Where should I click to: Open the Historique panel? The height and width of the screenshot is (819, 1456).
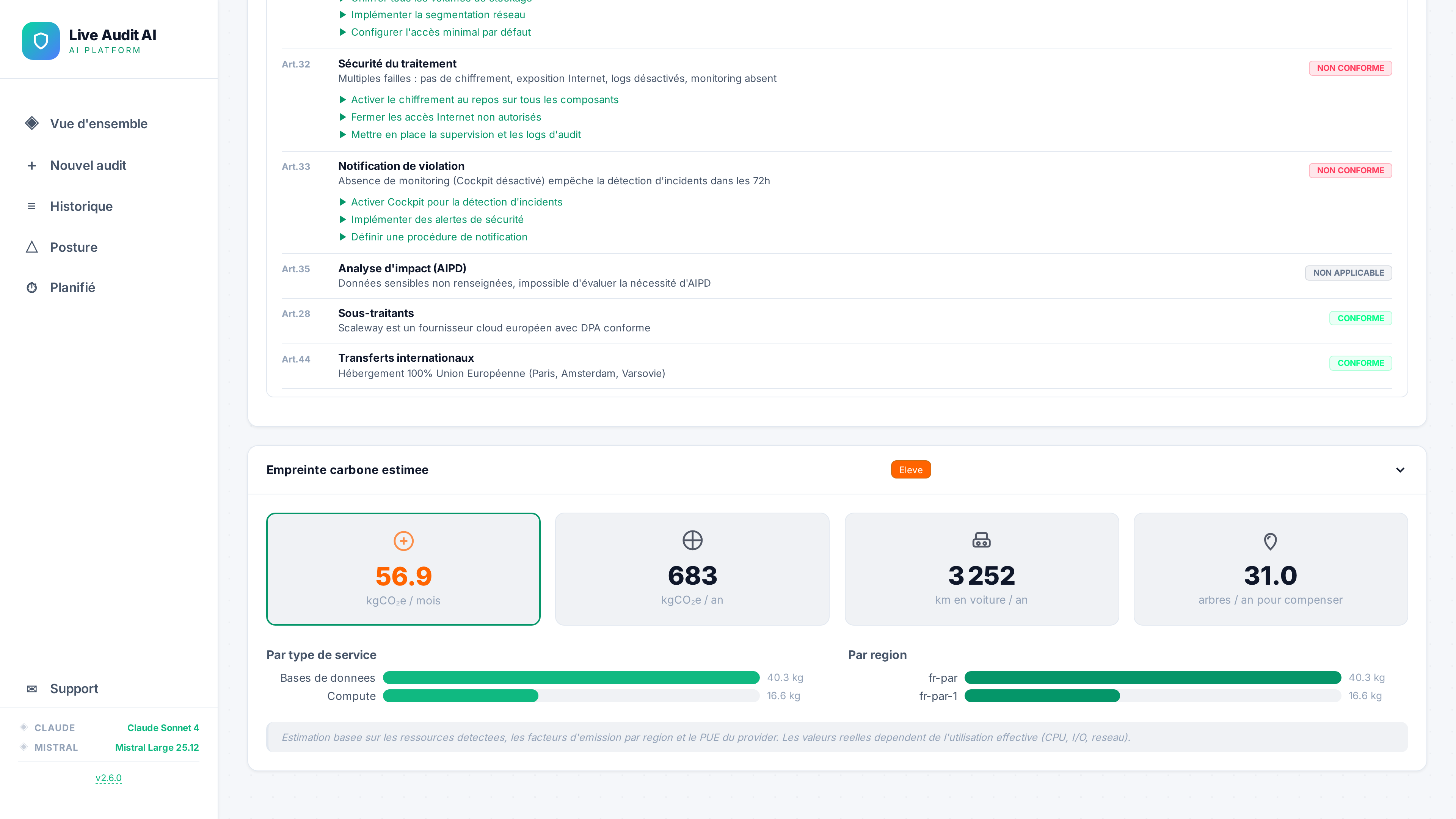point(81,206)
